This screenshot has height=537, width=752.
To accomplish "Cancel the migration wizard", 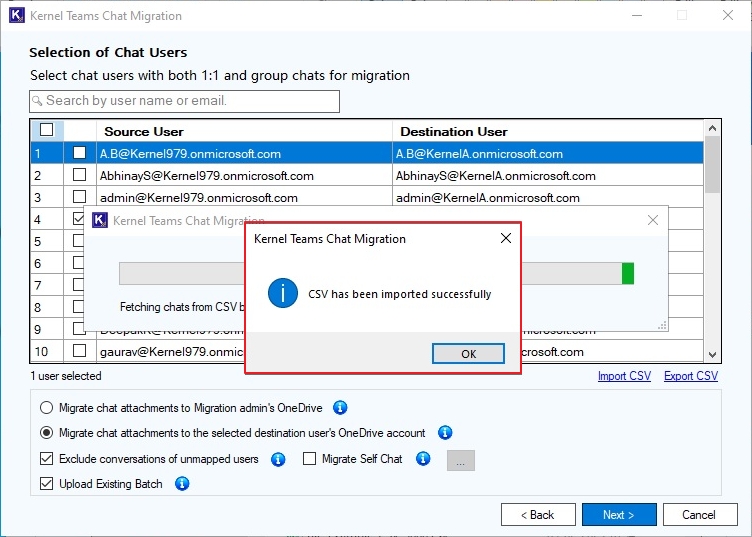I will (x=700, y=515).
